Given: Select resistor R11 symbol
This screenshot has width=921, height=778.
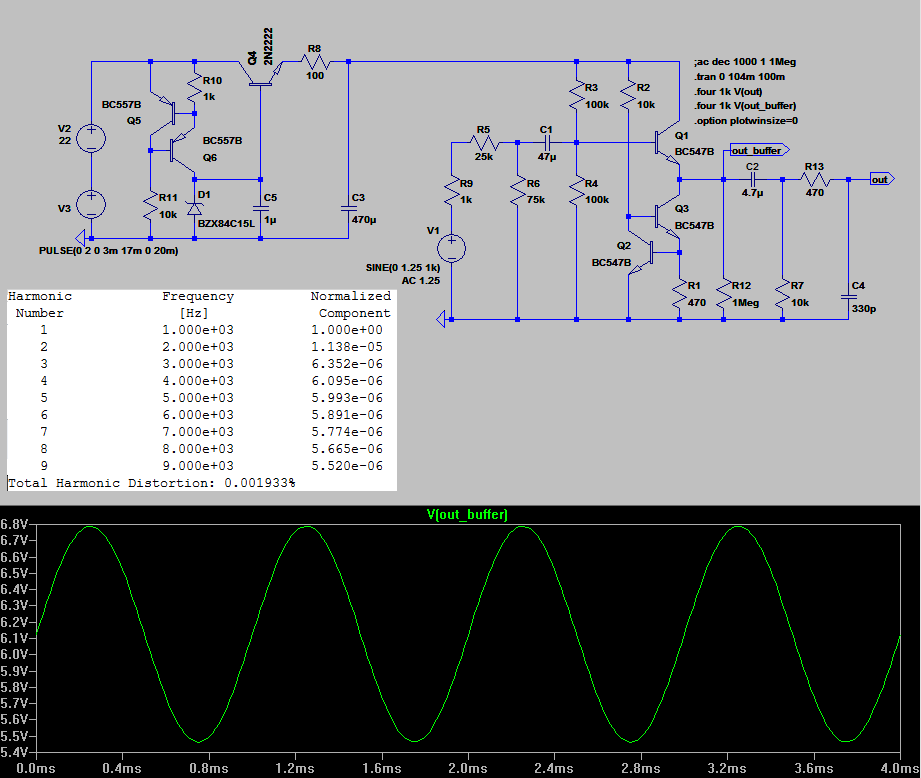Looking at the screenshot, I should [150, 207].
